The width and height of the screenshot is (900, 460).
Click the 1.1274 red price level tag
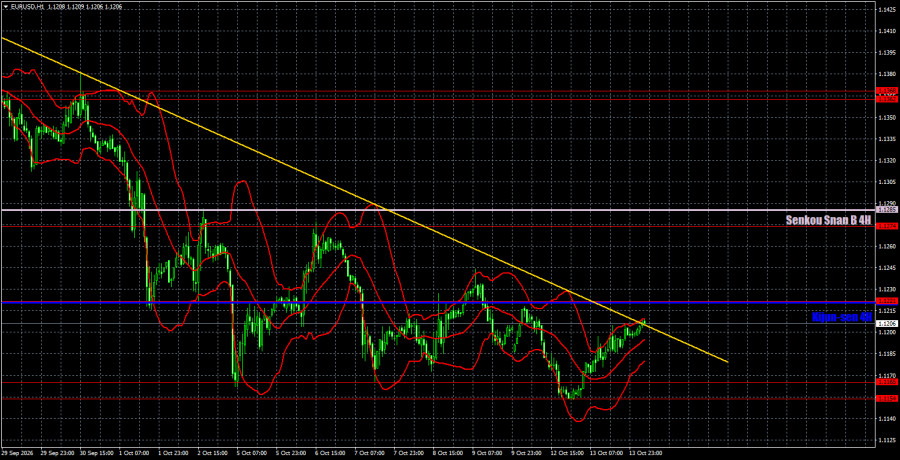[x=886, y=226]
